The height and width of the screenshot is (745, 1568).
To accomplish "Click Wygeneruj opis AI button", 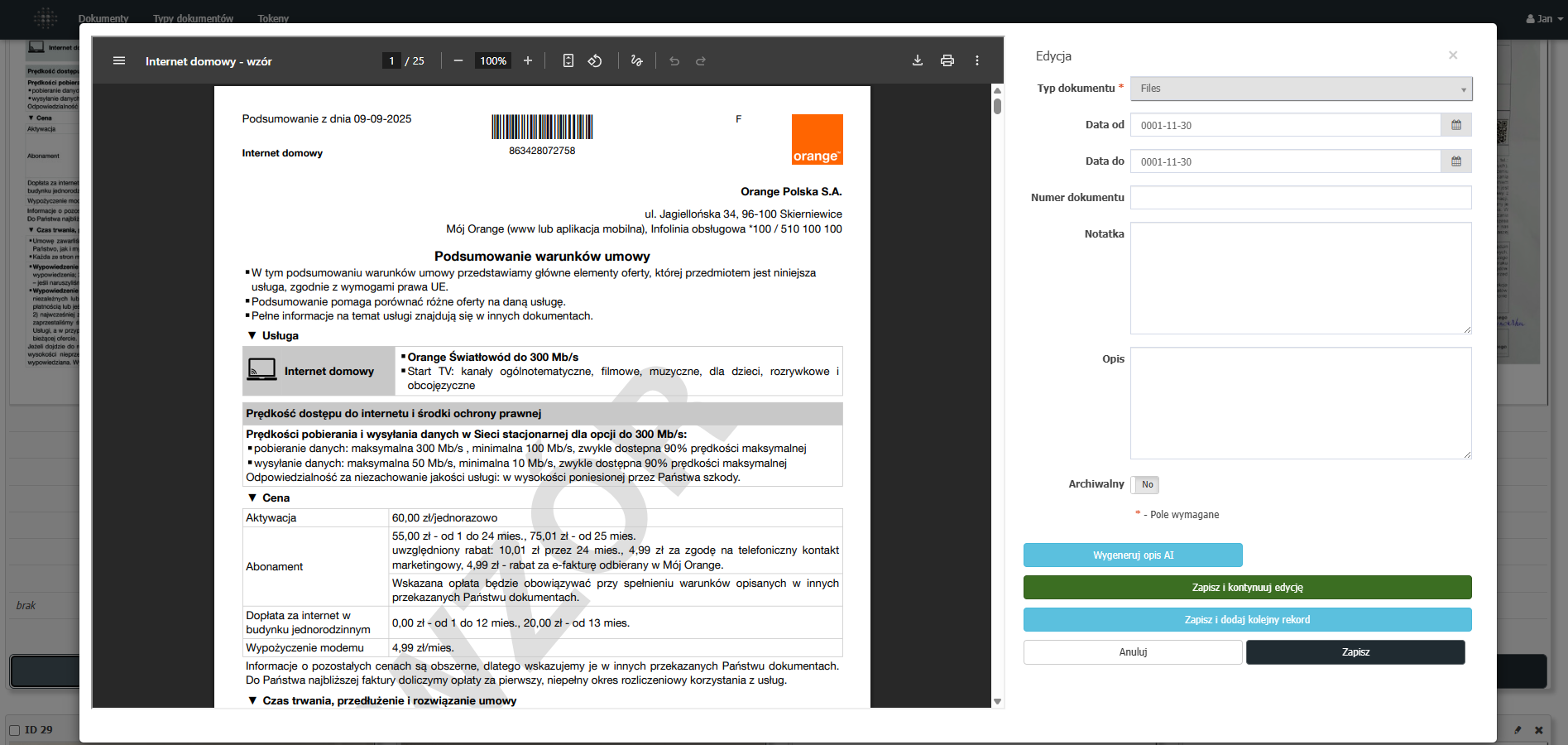I will [x=1133, y=555].
